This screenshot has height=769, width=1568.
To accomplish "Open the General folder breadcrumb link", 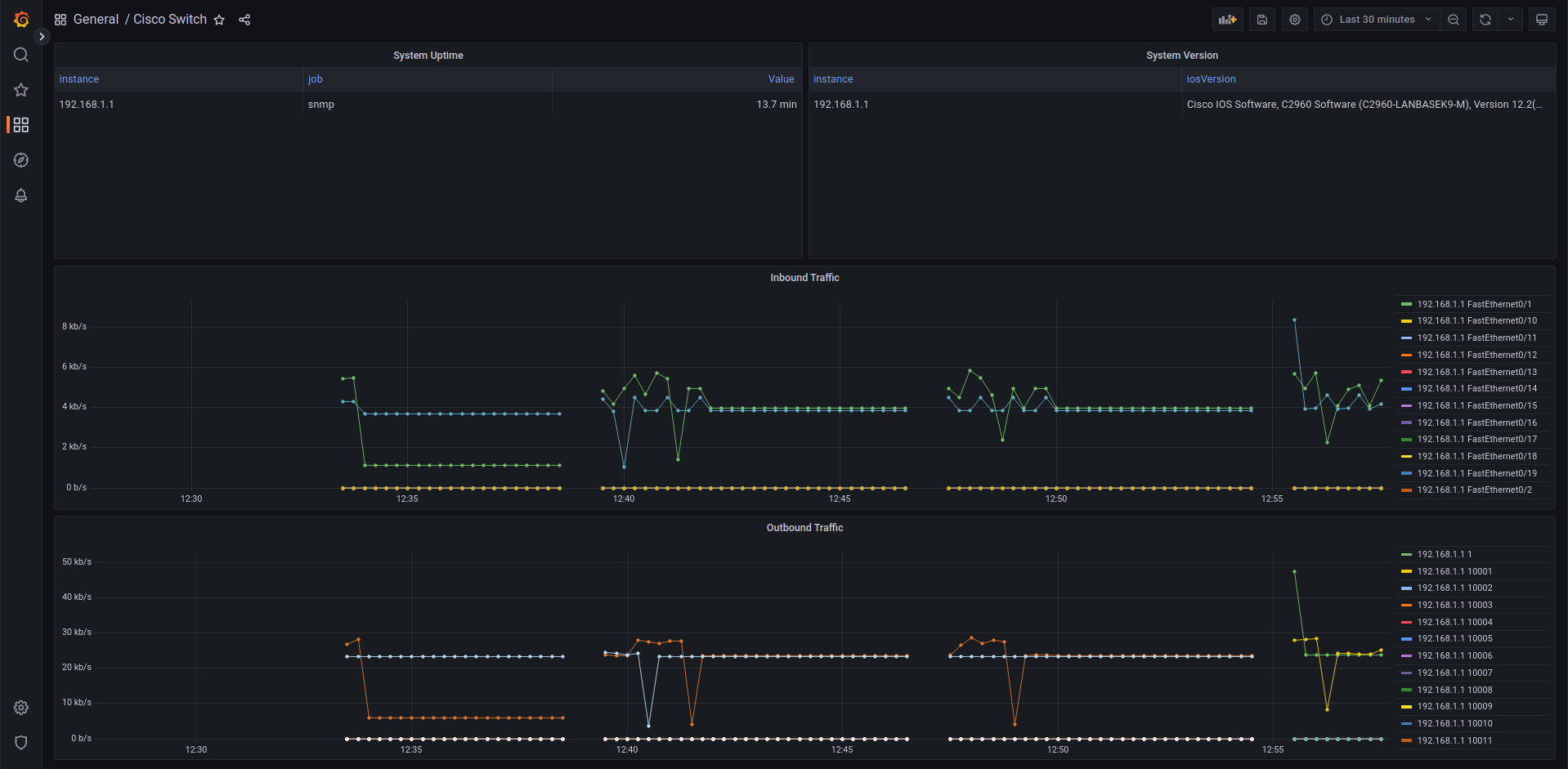I will click(96, 20).
